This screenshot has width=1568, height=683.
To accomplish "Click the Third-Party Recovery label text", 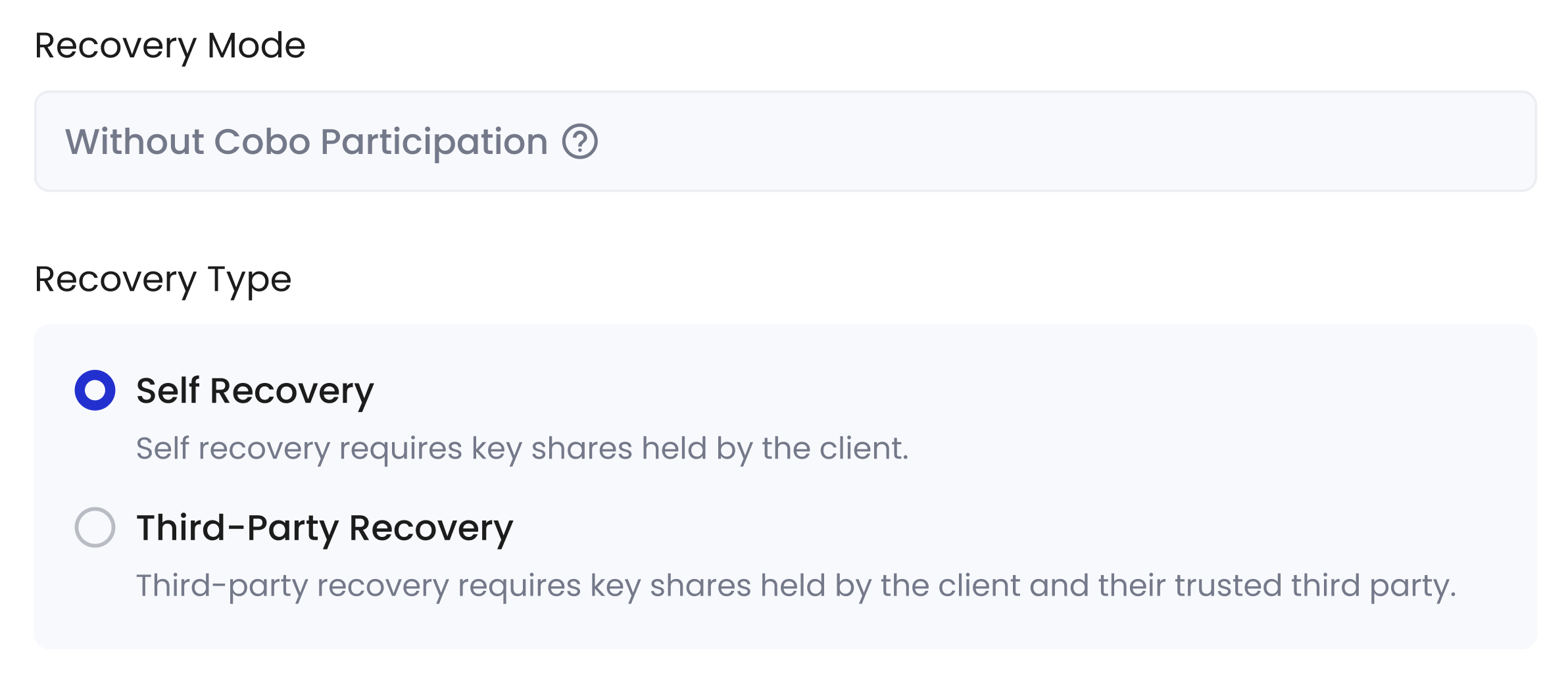I will pos(325,528).
